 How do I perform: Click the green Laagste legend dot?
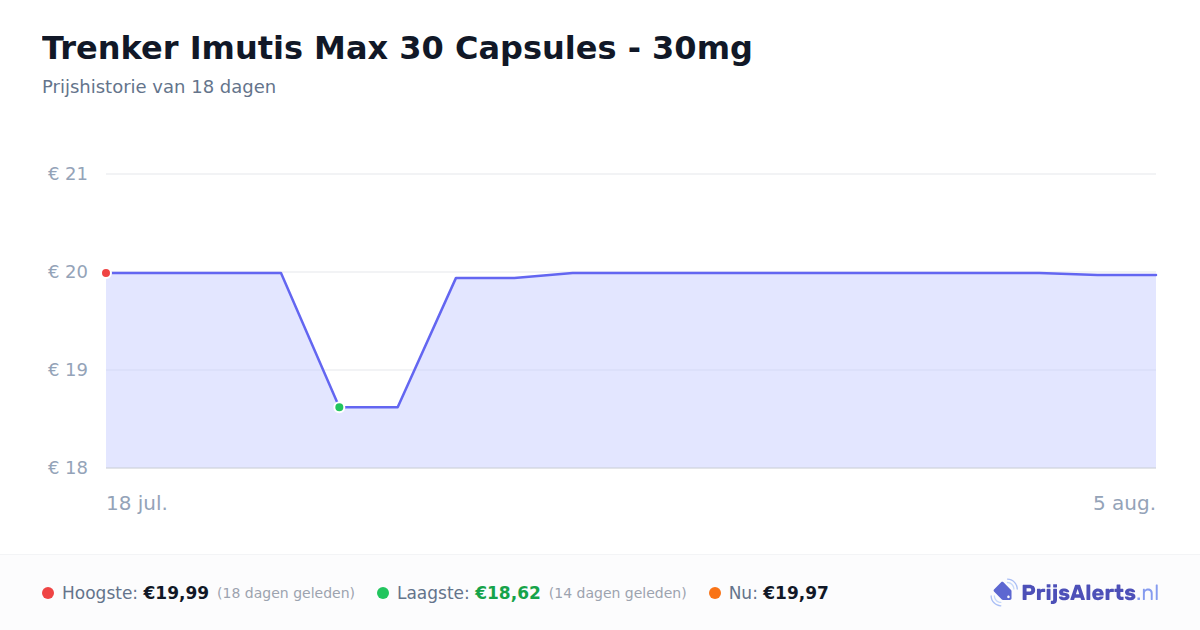click(383, 593)
